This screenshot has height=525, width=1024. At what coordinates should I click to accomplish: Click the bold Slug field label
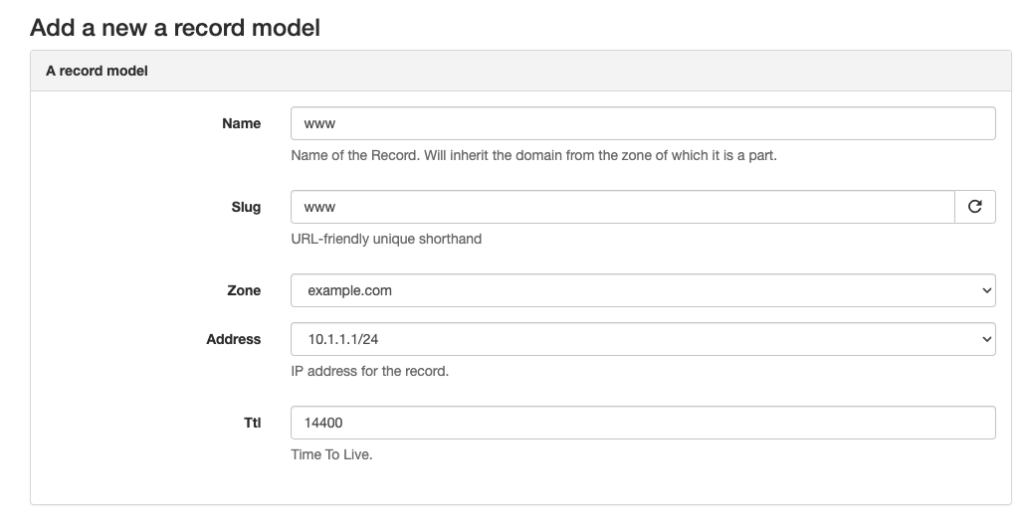point(246,207)
